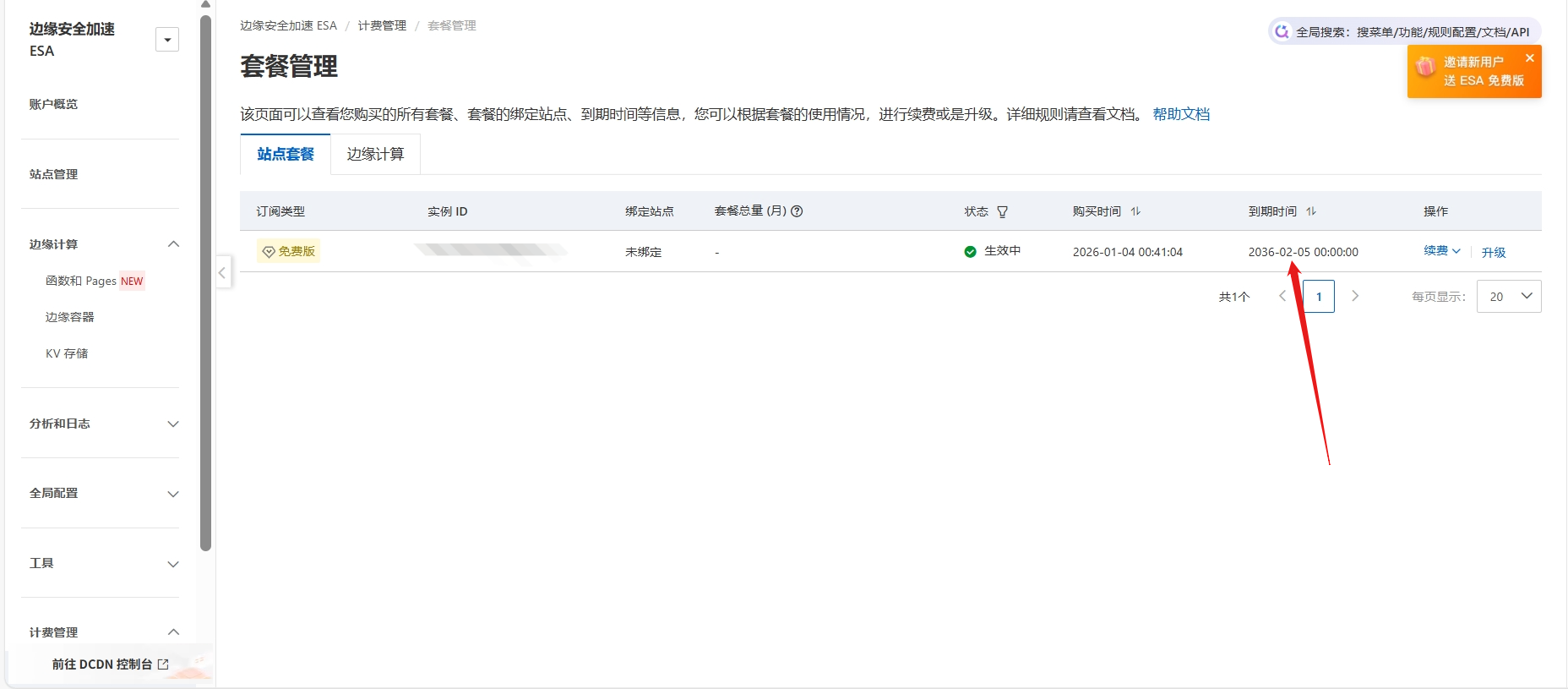
Task: Go to previous page arrow
Action: (x=1282, y=296)
